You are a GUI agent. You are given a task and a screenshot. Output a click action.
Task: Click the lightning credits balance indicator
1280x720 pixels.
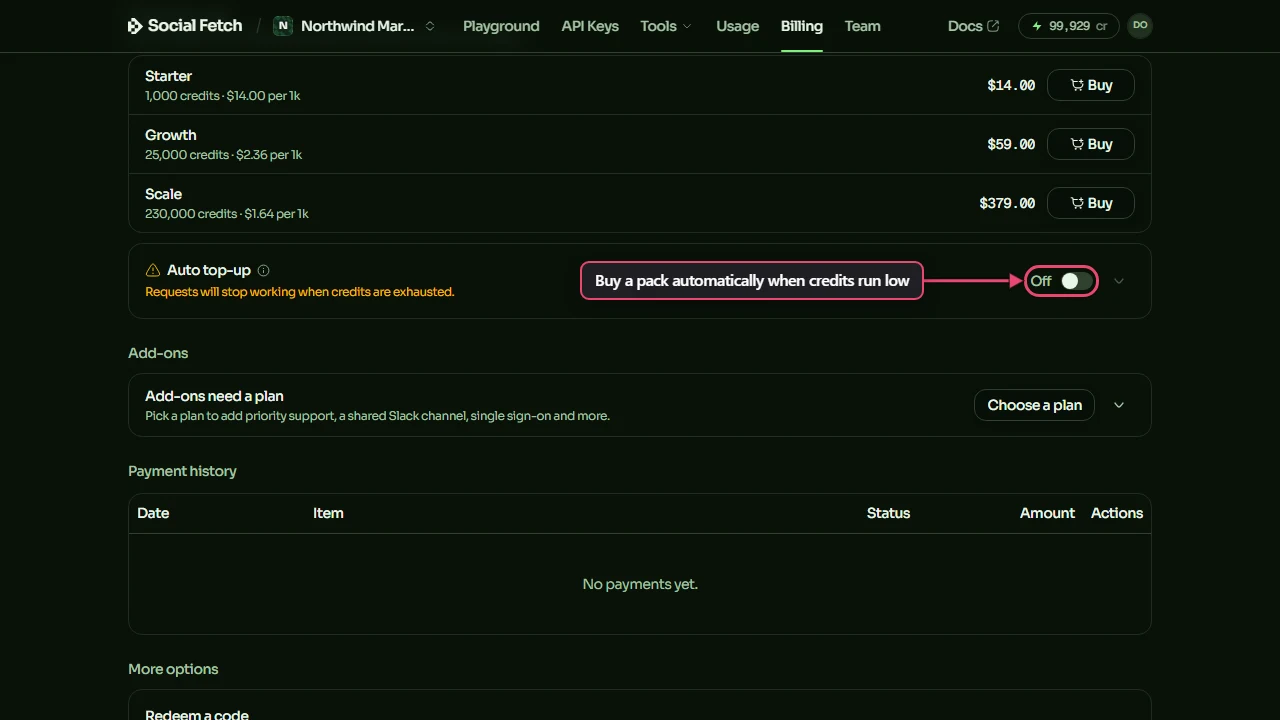pyautogui.click(x=1069, y=26)
